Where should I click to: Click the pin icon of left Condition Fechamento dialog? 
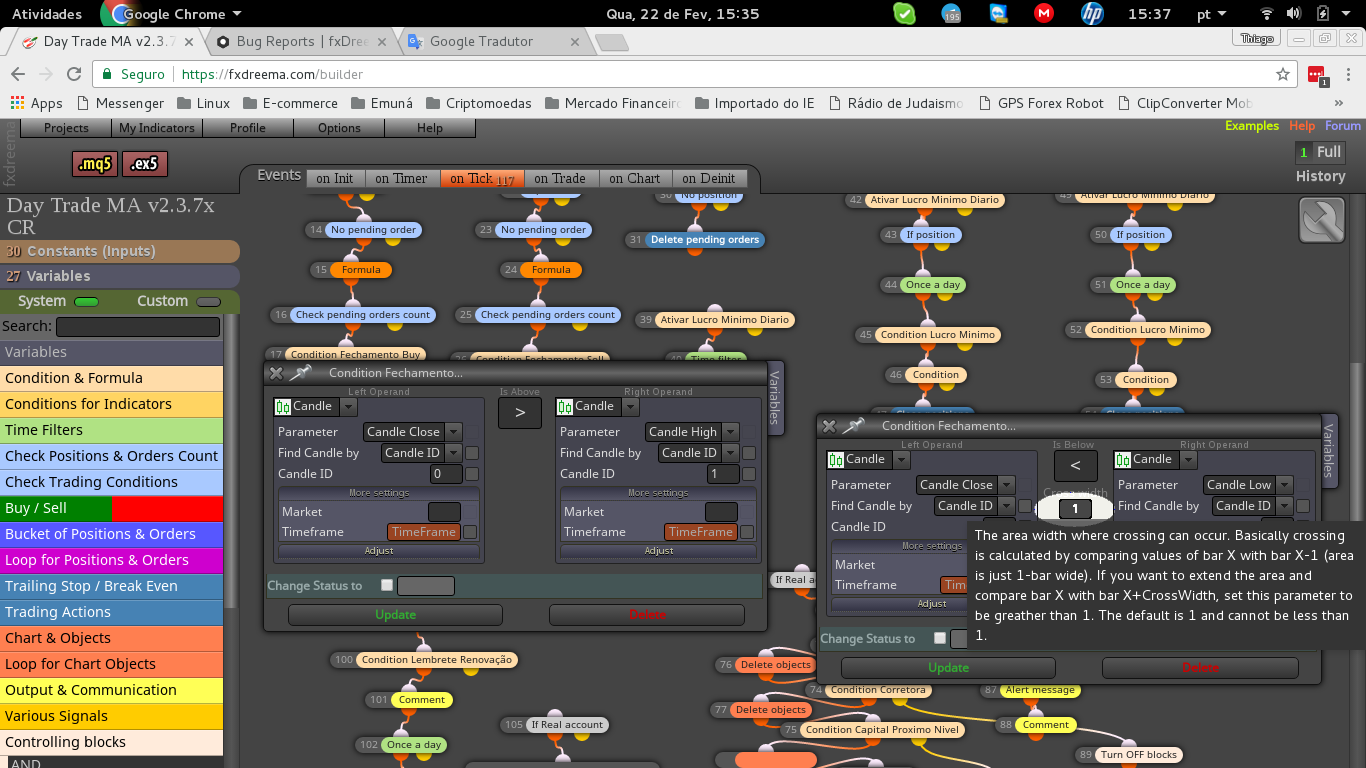(x=300, y=373)
